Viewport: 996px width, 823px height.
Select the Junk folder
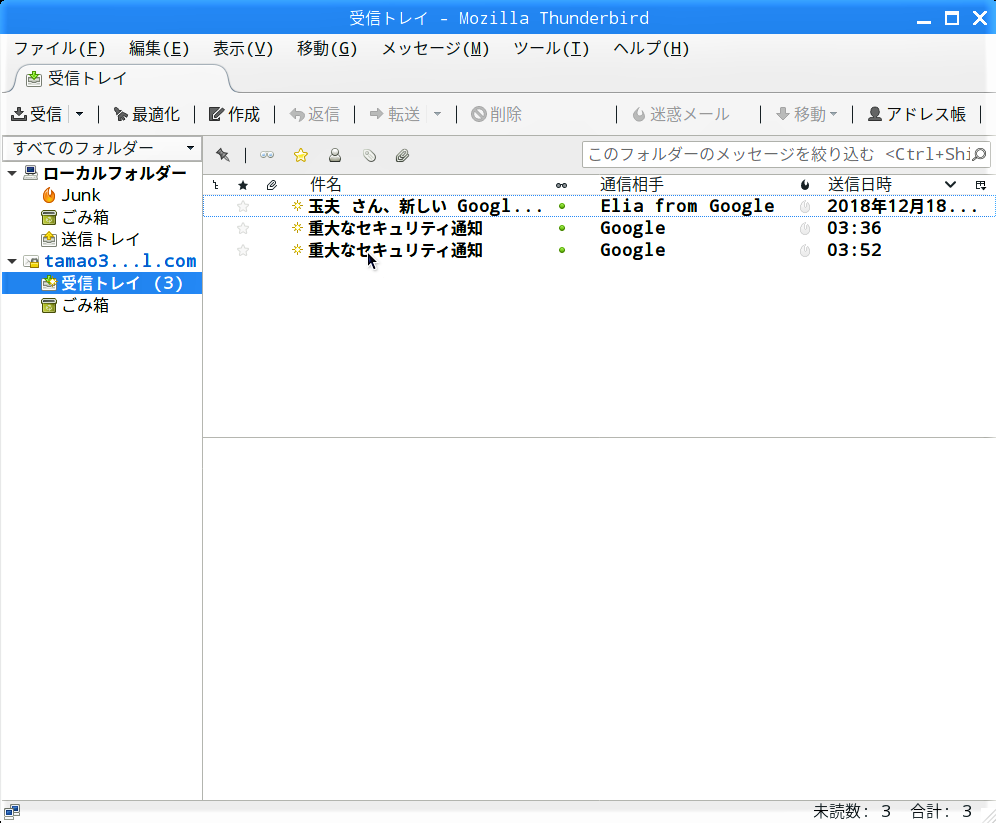(81, 195)
